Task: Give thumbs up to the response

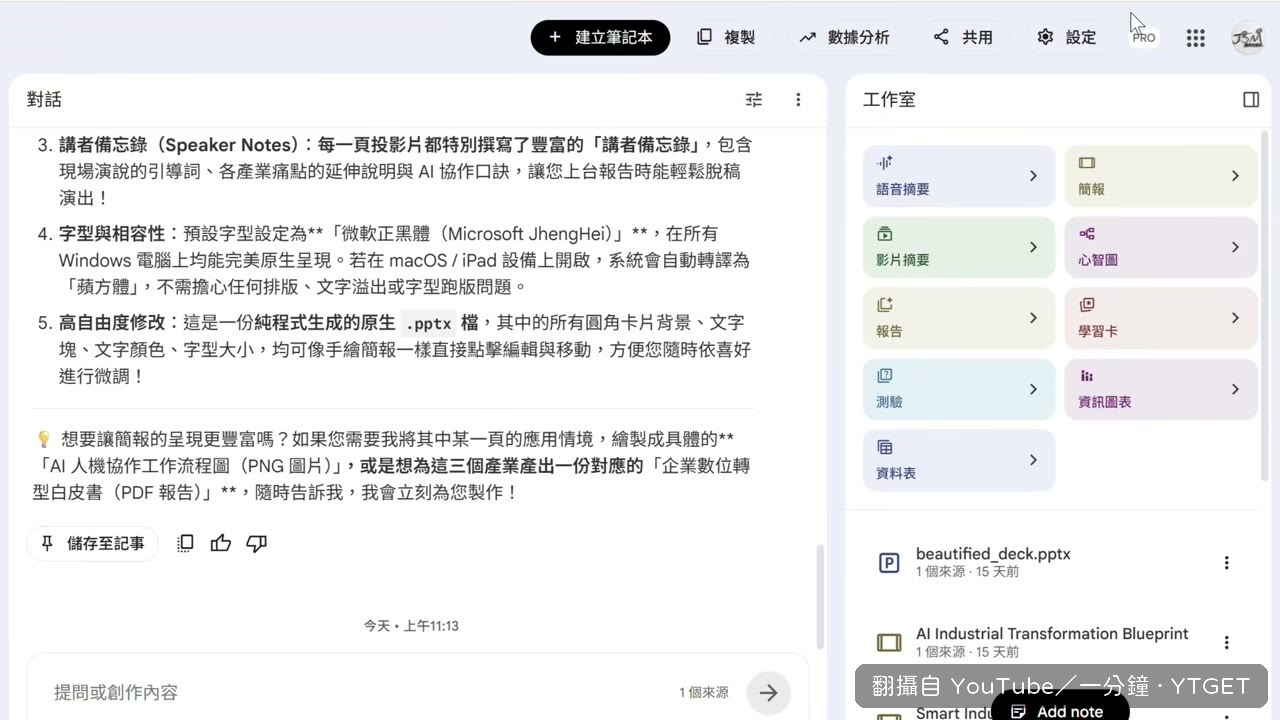Action: pyautogui.click(x=221, y=544)
